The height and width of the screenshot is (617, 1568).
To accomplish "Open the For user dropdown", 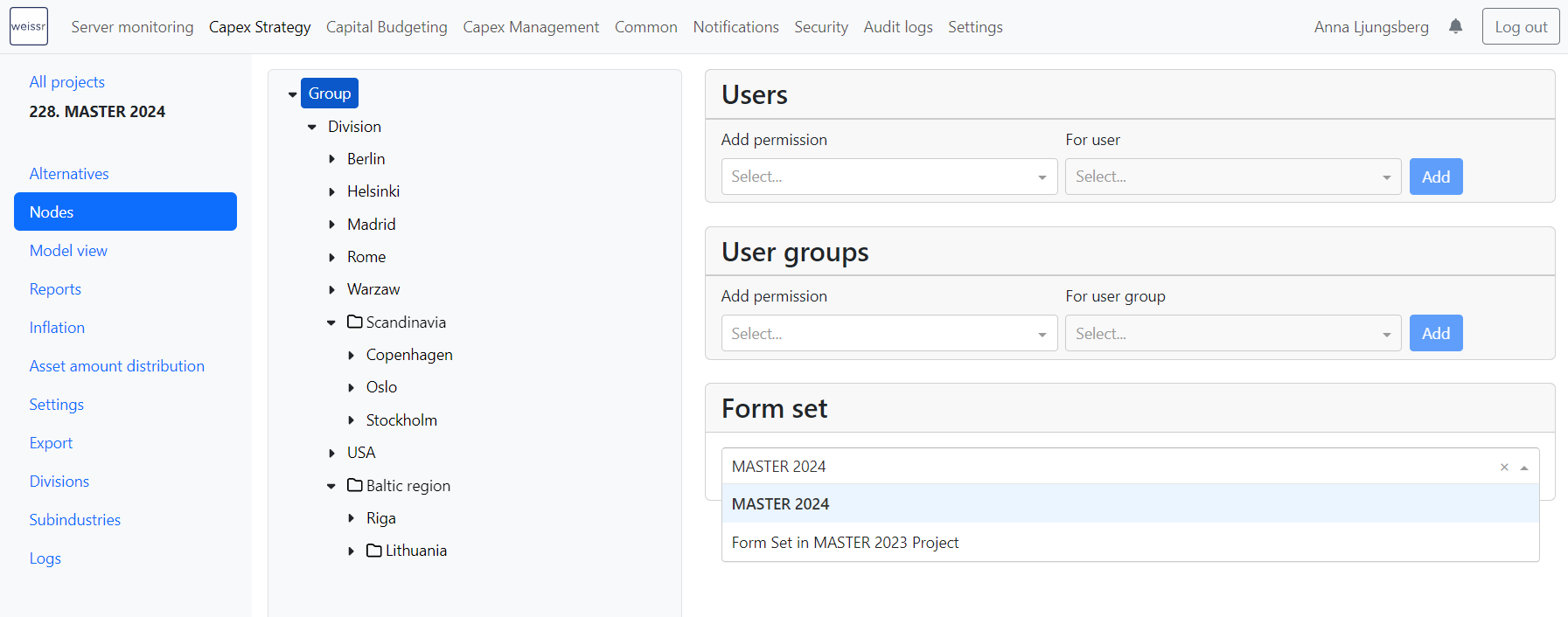I will tap(1233, 177).
